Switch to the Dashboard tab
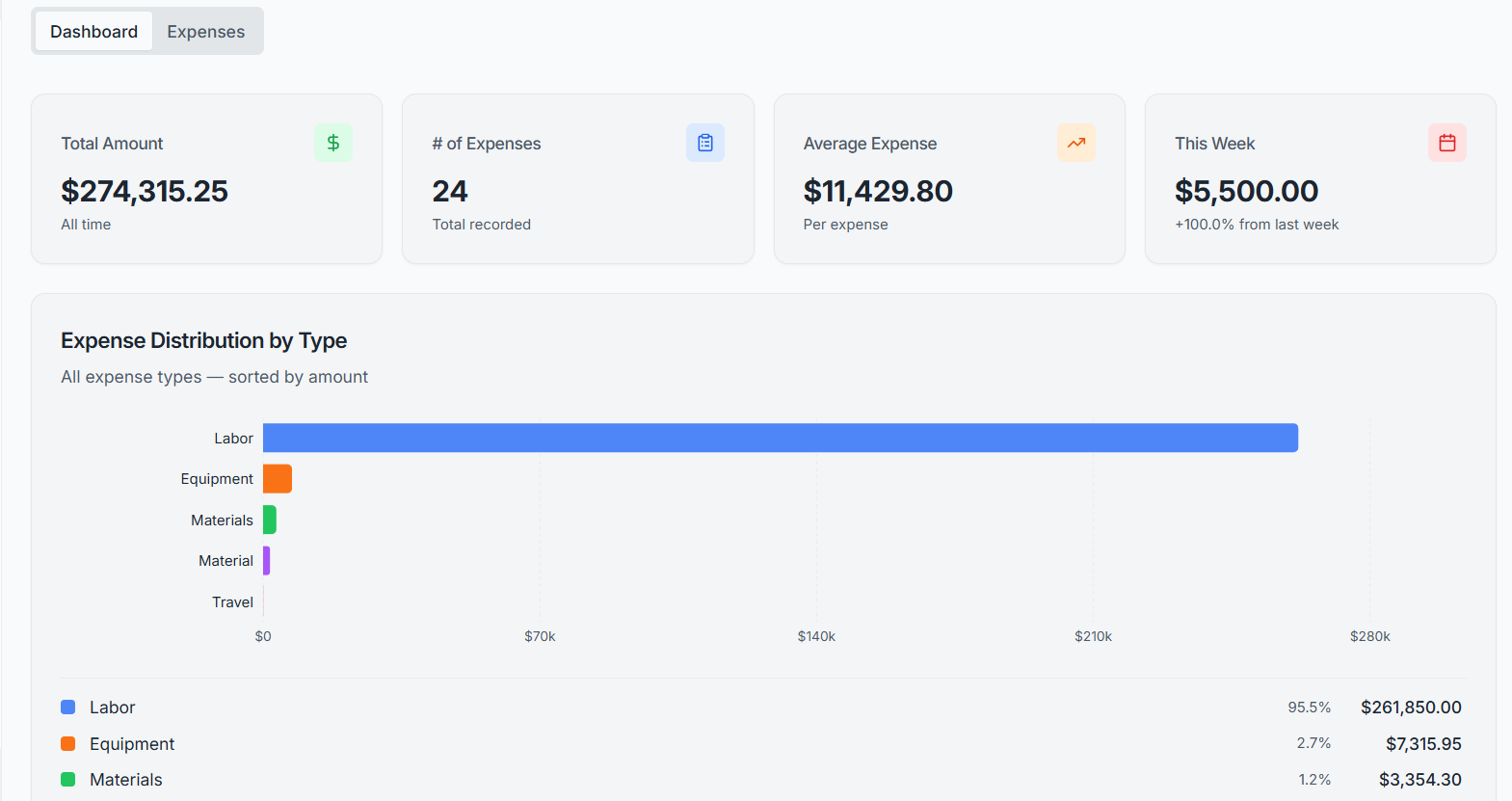Screen dimensions: 1512x801 94,32
